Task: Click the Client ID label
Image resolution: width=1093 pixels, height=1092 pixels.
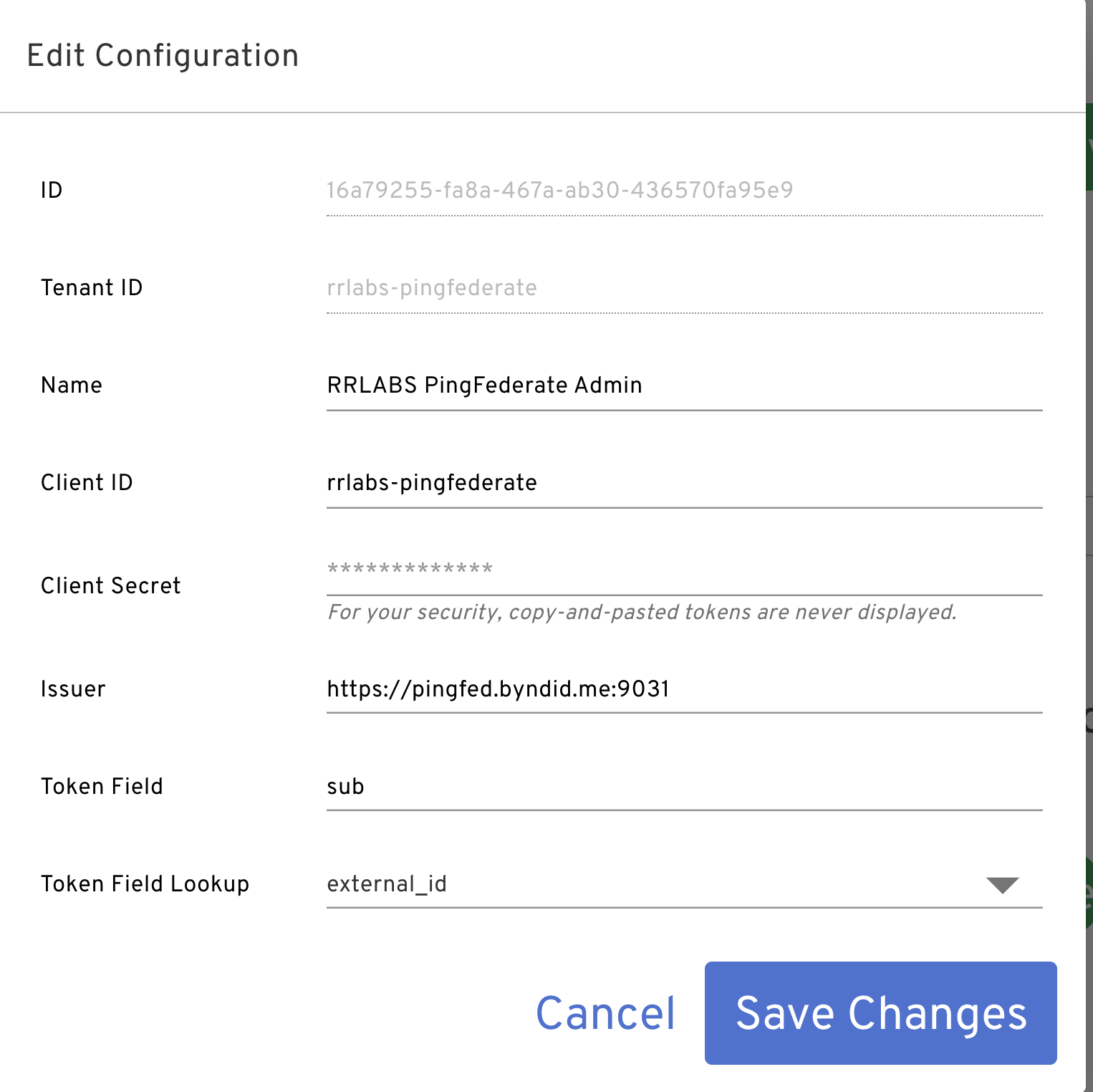Action: (87, 483)
